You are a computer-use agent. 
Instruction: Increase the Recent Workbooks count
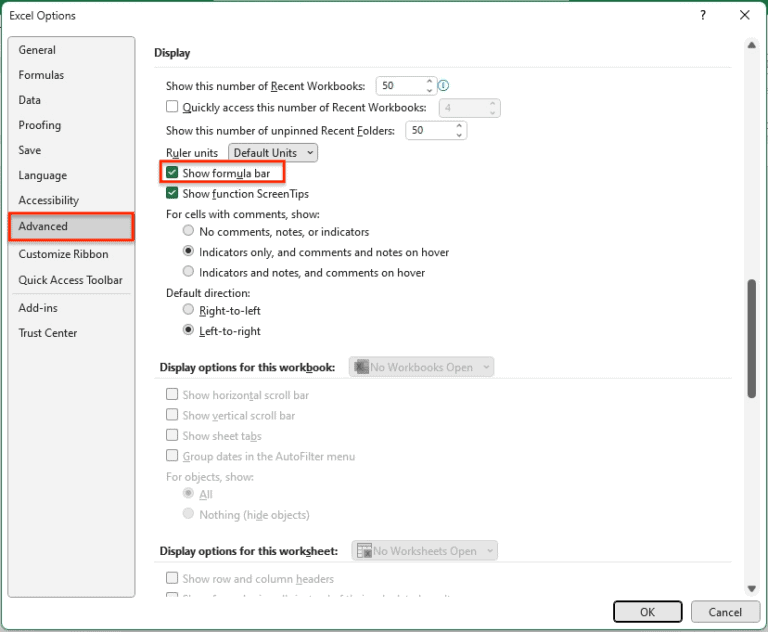[430, 81]
